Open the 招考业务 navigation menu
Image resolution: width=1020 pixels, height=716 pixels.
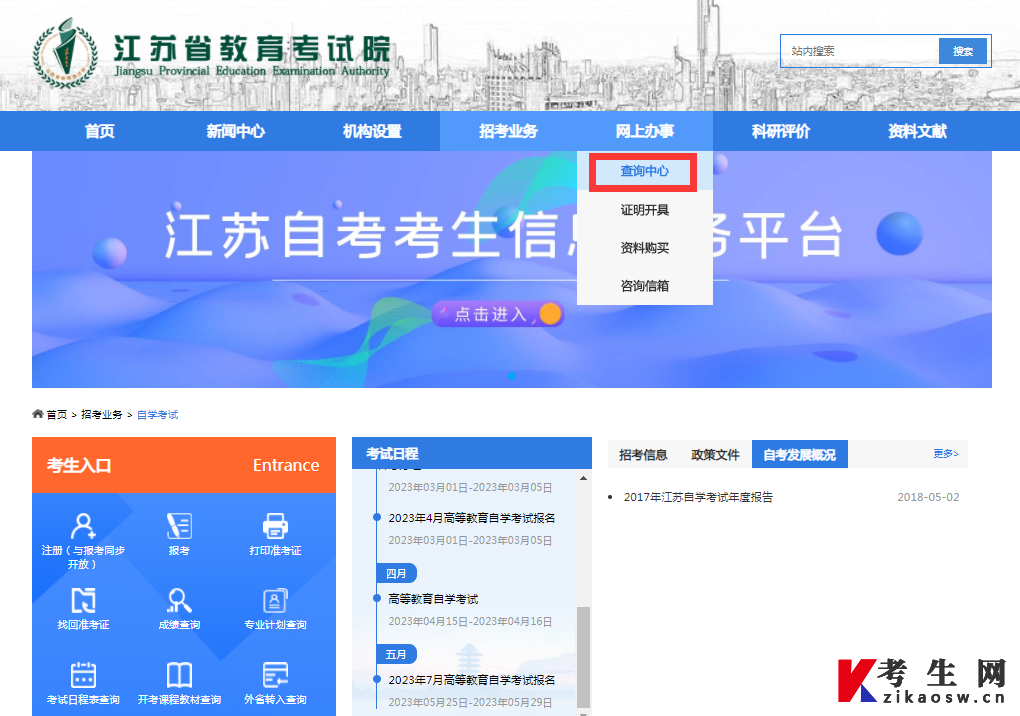[x=508, y=131]
